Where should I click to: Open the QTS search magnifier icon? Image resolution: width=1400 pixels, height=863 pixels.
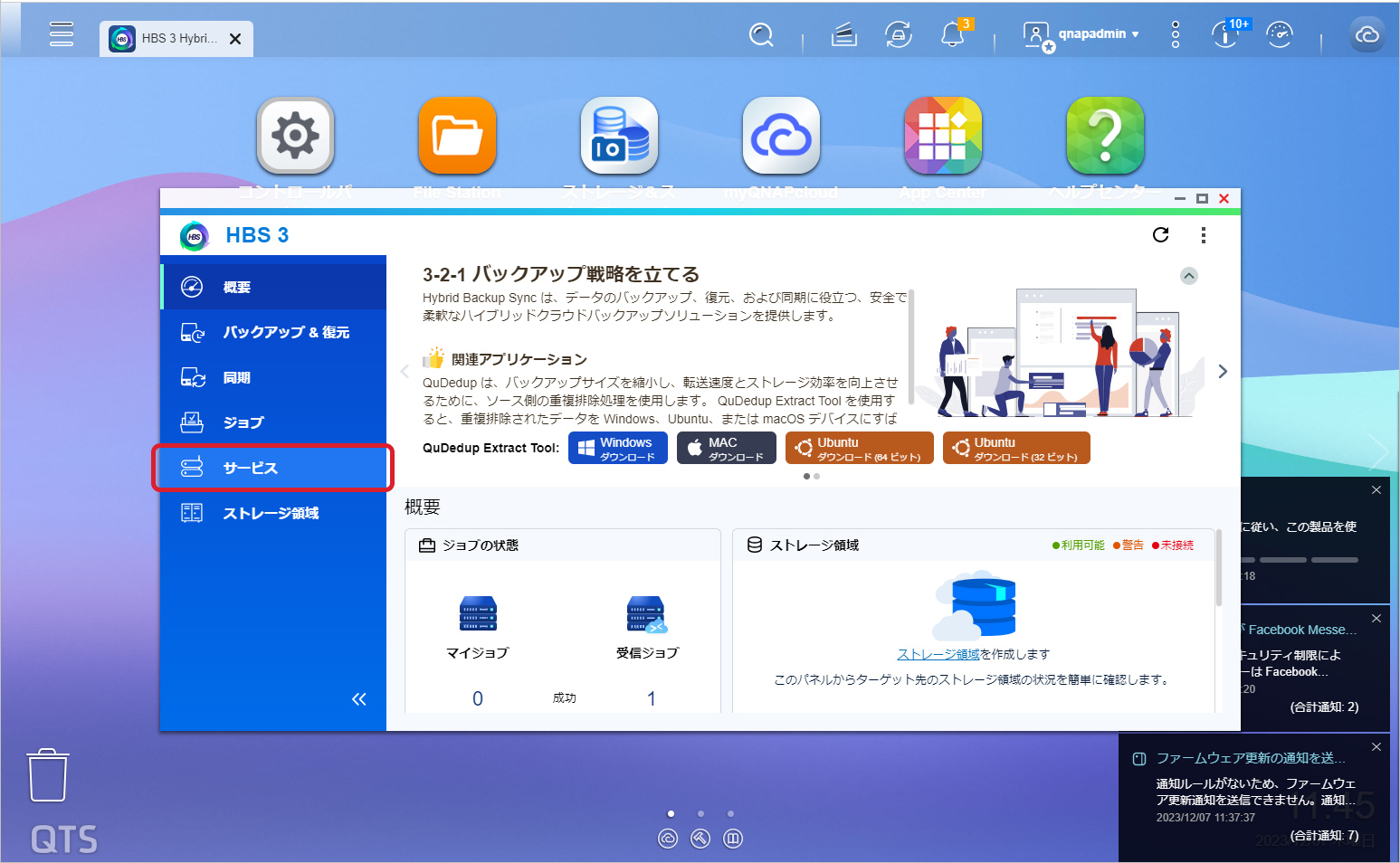click(x=761, y=35)
